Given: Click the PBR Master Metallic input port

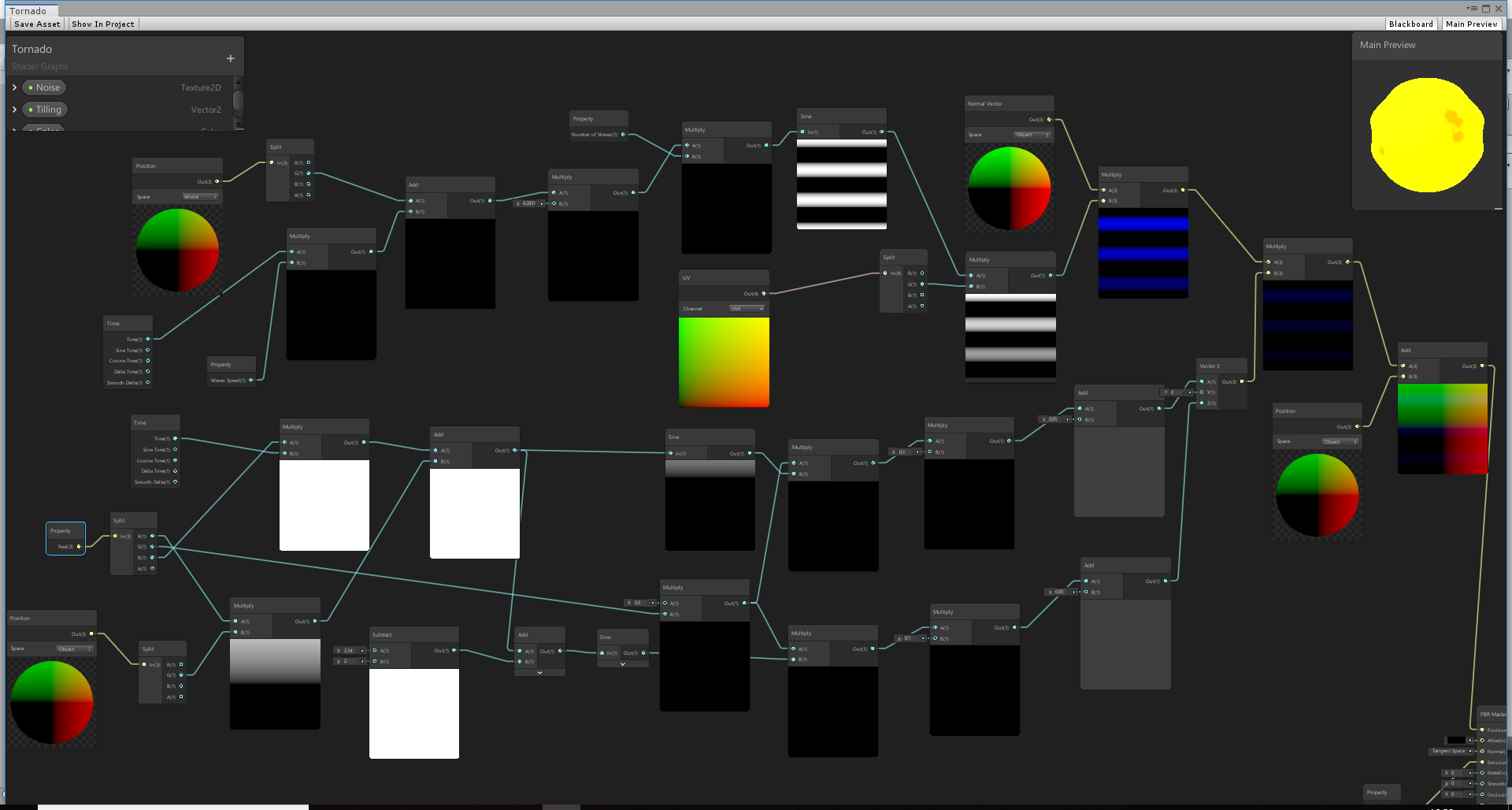Looking at the screenshot, I should (x=1482, y=772).
